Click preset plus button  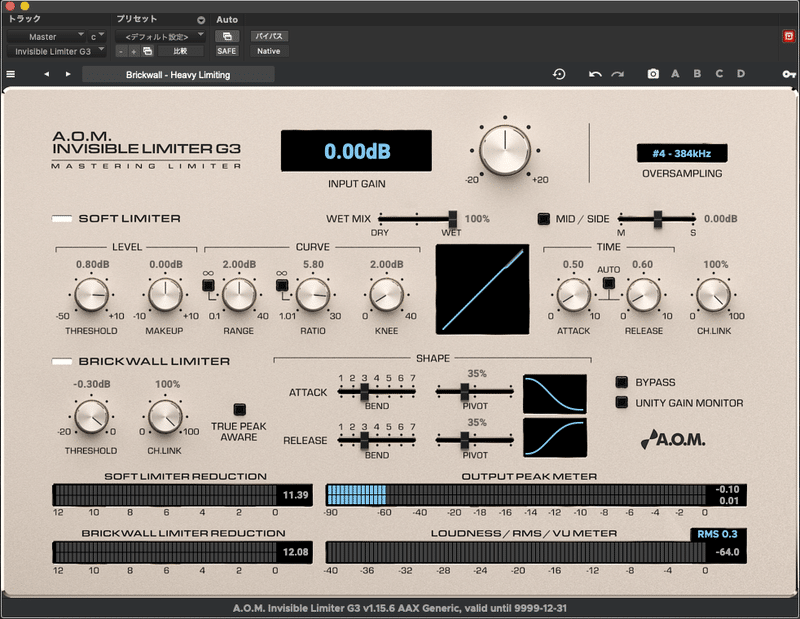[134, 52]
